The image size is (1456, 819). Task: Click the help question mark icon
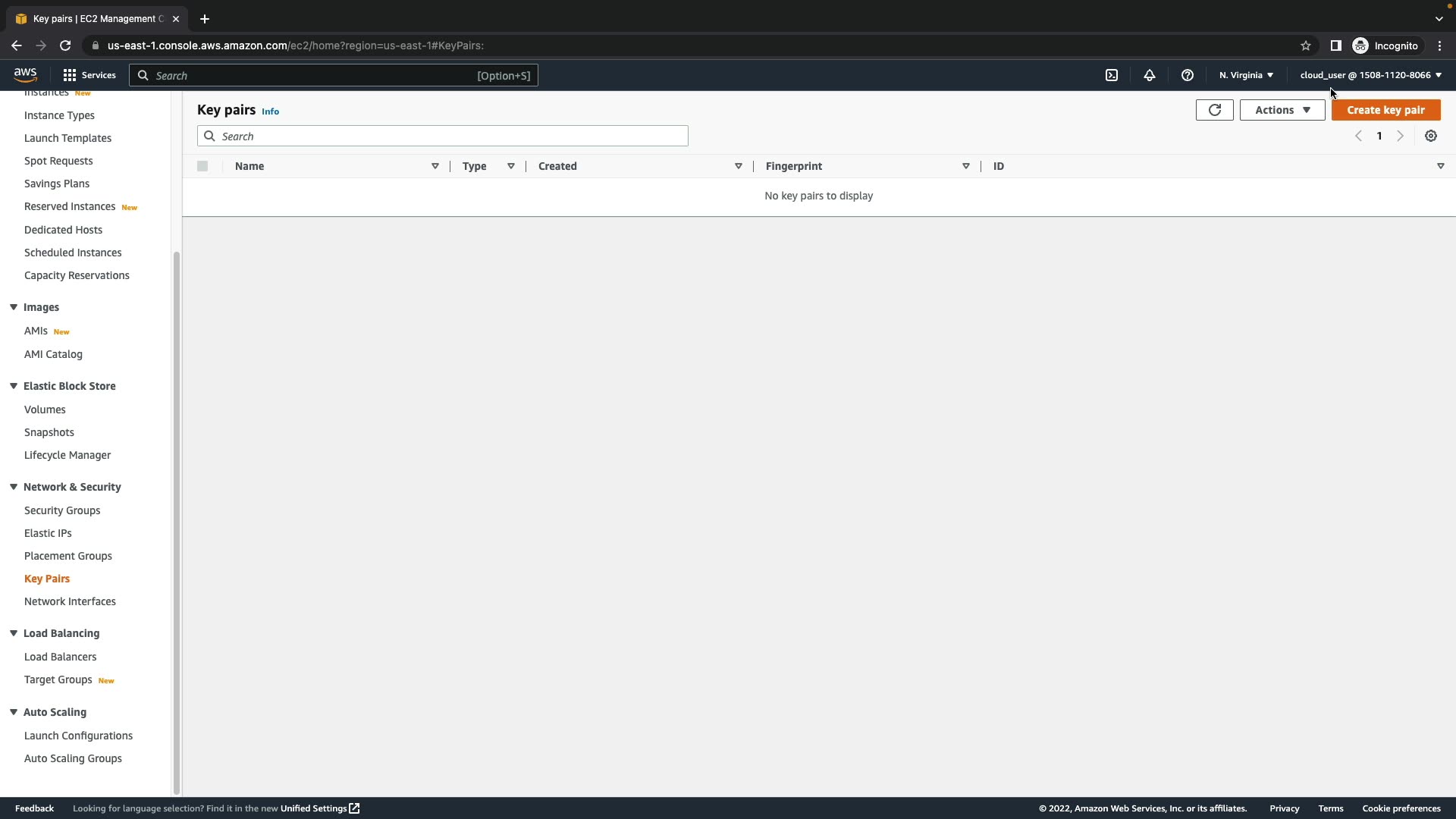pos(1188,75)
